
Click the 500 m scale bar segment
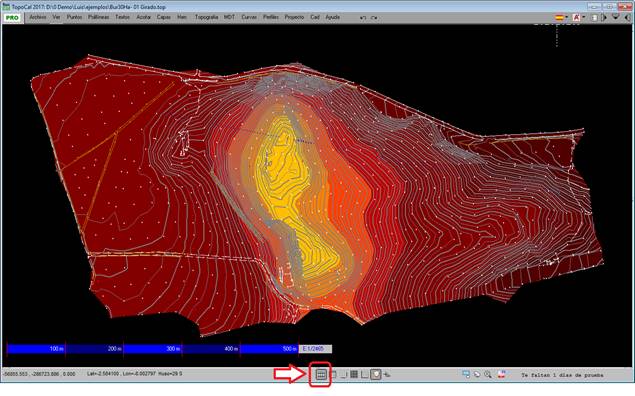tap(269, 349)
